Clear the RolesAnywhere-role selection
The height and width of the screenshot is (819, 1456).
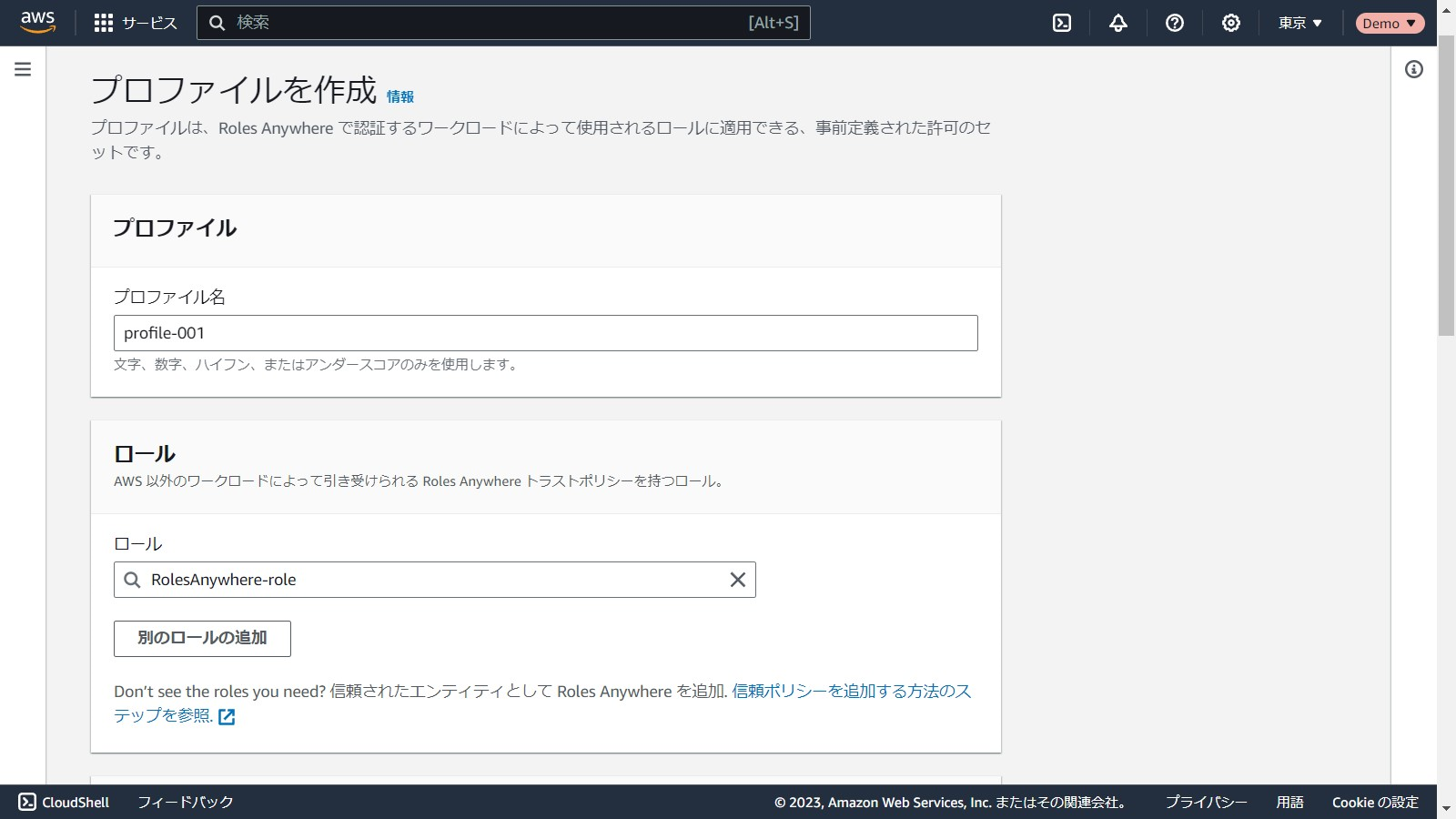click(x=738, y=580)
